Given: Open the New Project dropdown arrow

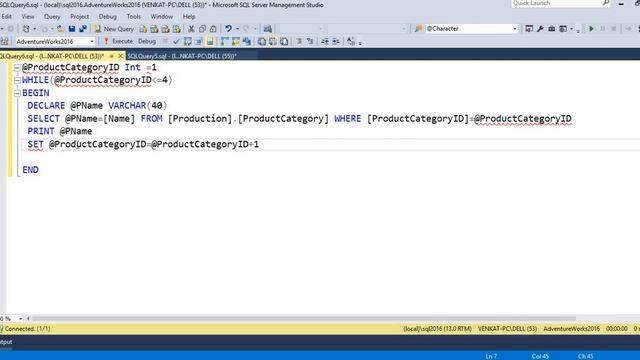Looking at the screenshot, I should click(x=34, y=29).
